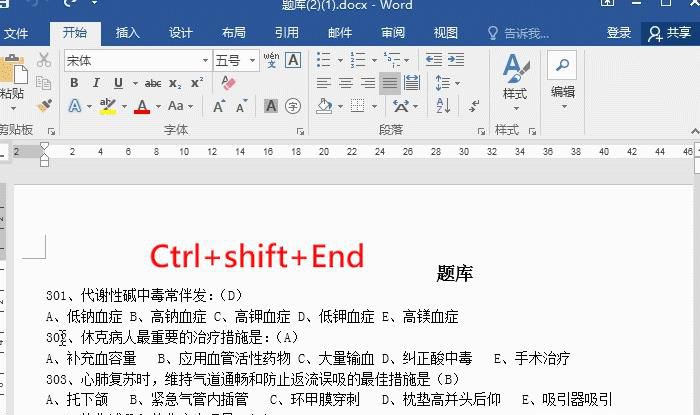Expand the line spacing dropdown arrow
700x415 pixels.
click(x=458, y=83)
